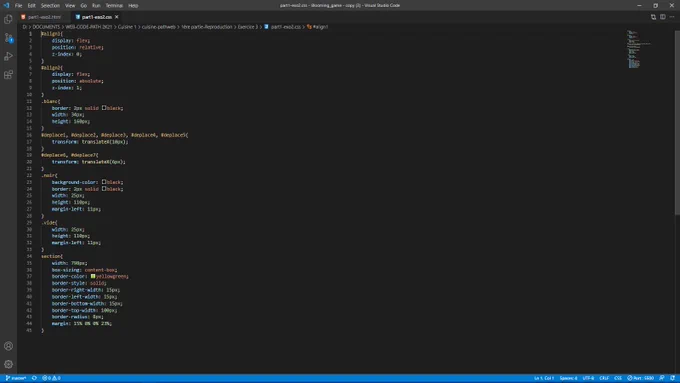Click the vertical scrollbar of the editor

(677, 122)
